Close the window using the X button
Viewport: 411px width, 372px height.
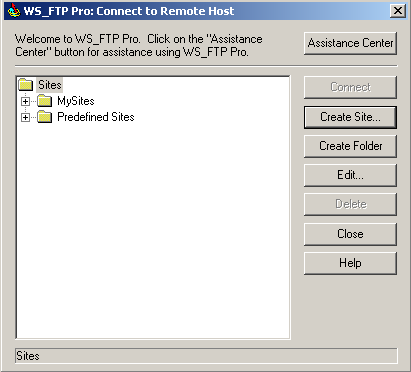[x=398, y=11]
